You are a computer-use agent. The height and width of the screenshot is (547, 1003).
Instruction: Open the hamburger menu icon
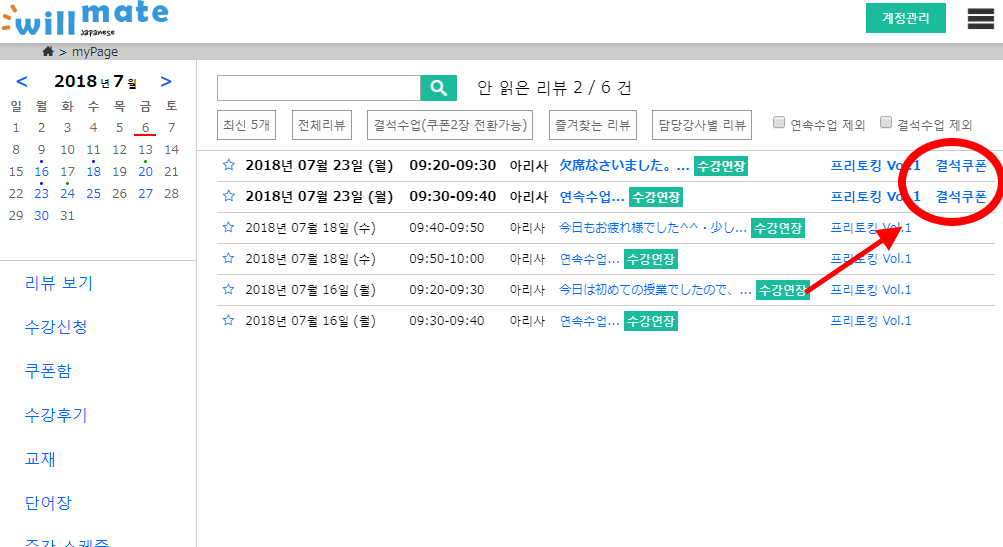click(980, 19)
